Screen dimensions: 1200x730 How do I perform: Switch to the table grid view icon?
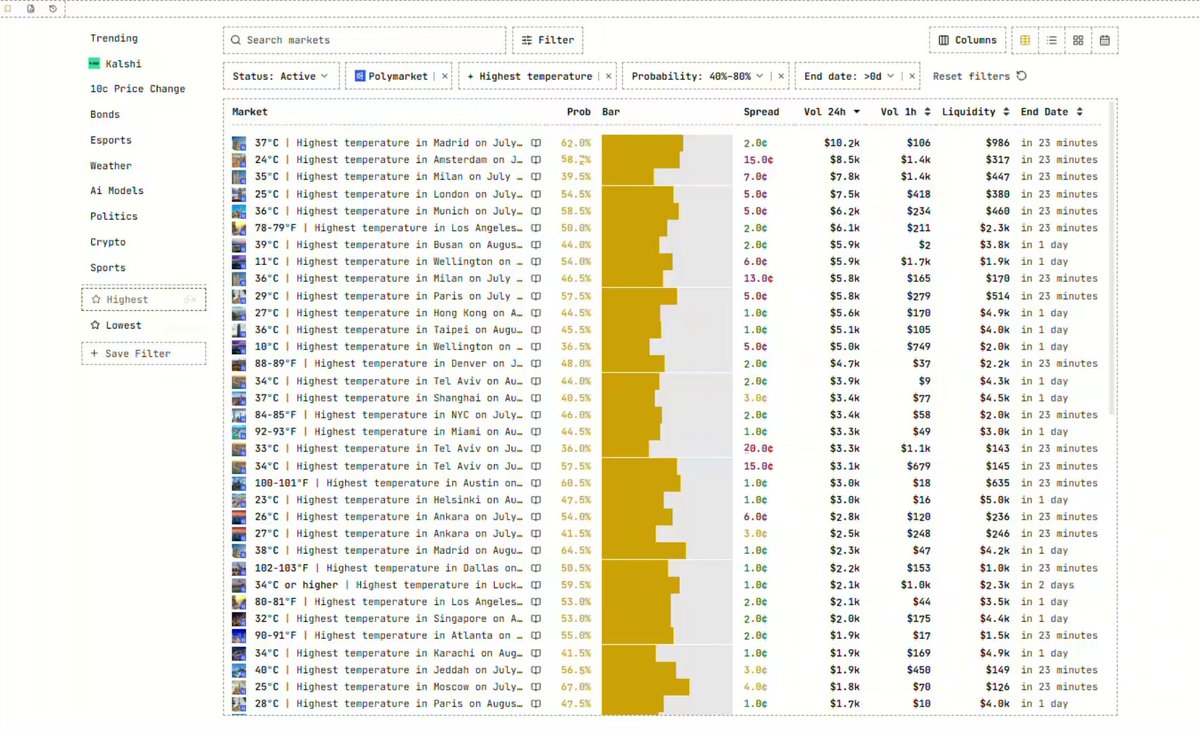pyautogui.click(x=1025, y=41)
